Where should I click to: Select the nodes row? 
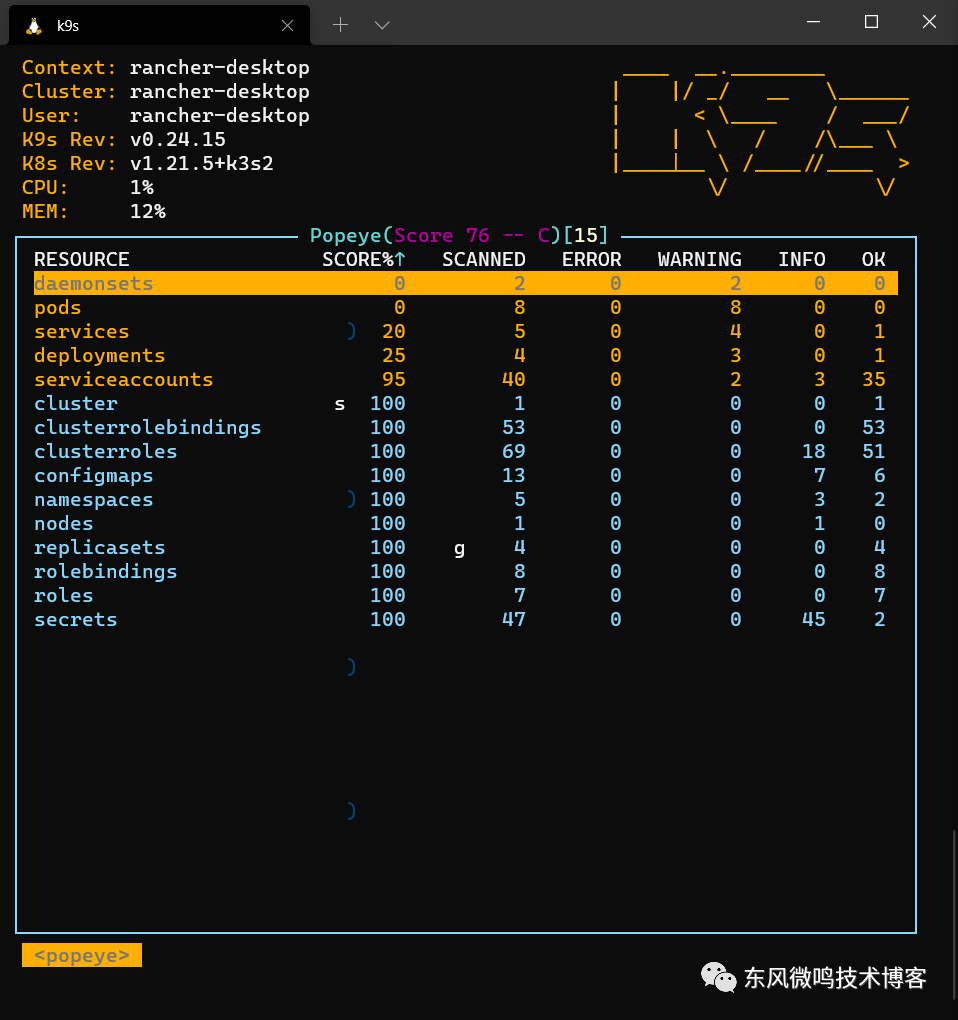(466, 524)
